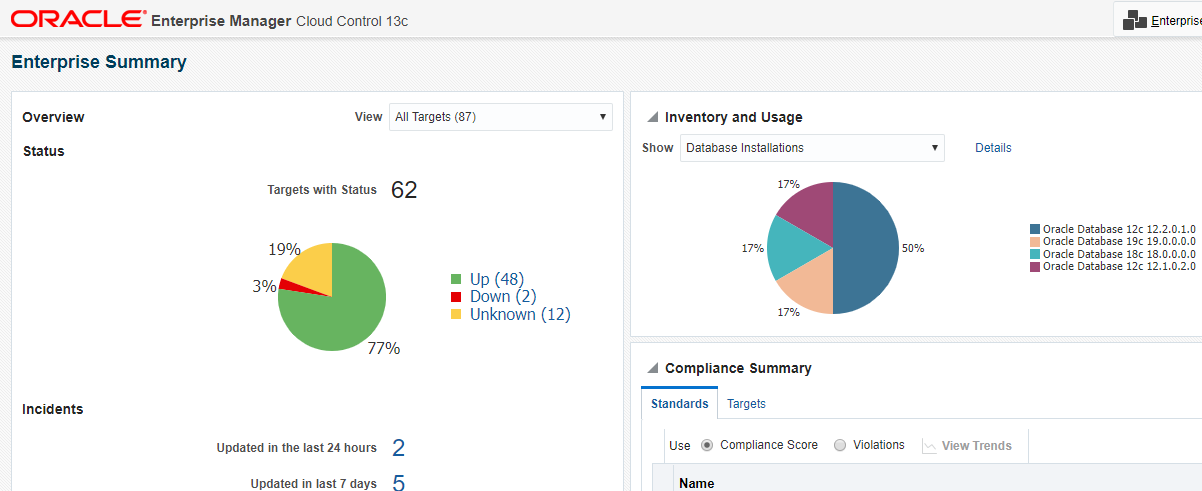Select the Compliance Score radio button
This screenshot has height=491, width=1202.
click(707, 445)
